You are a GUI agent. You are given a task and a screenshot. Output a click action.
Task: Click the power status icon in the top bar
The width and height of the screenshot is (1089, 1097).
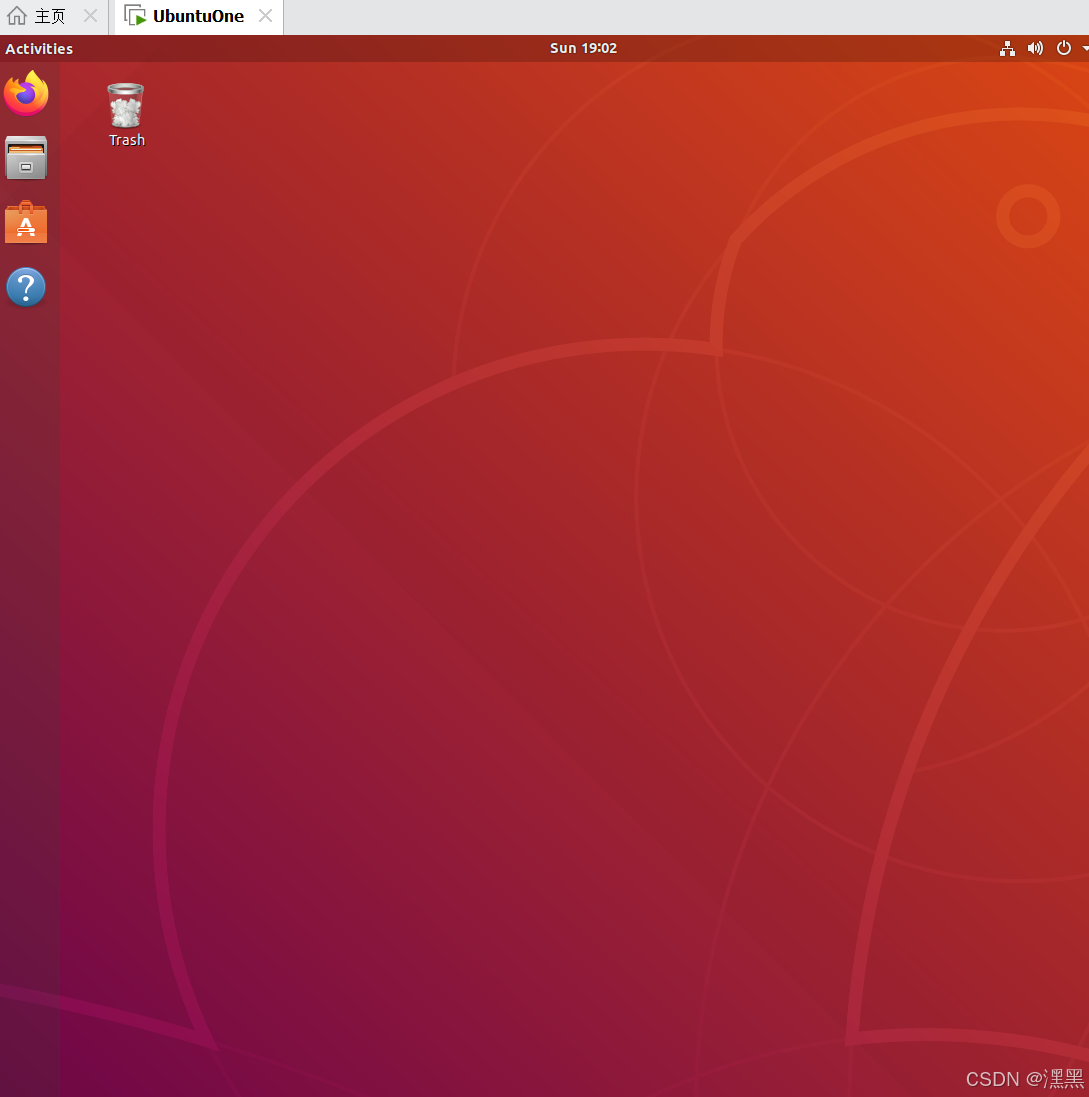coord(1063,47)
